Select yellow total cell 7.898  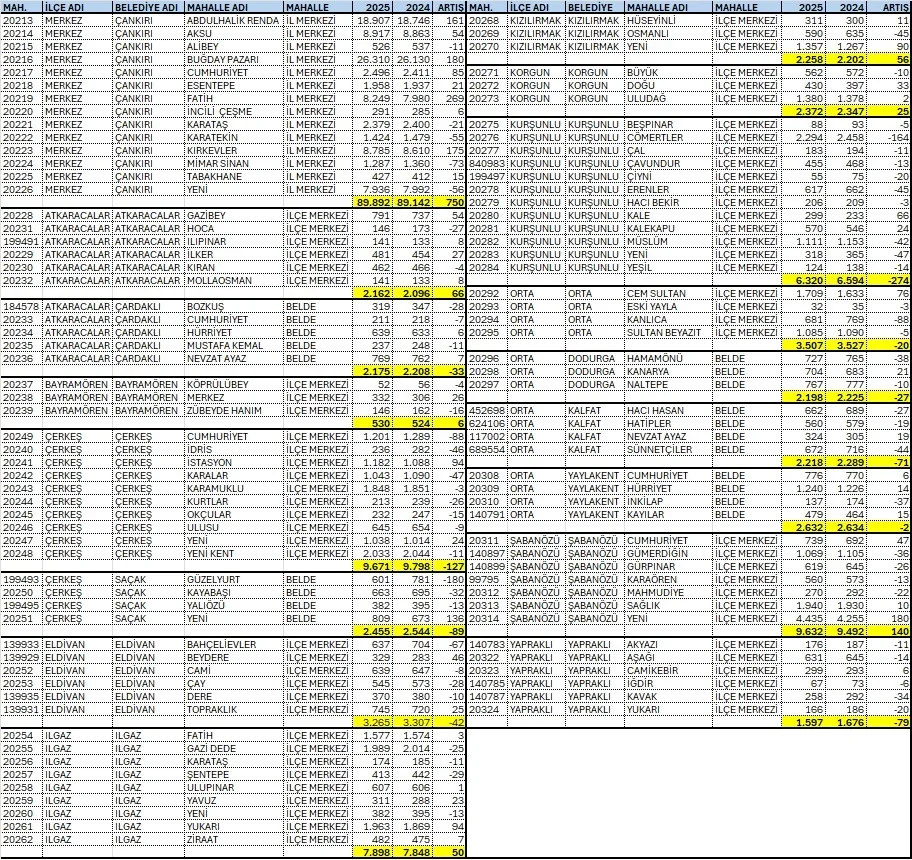pos(374,852)
